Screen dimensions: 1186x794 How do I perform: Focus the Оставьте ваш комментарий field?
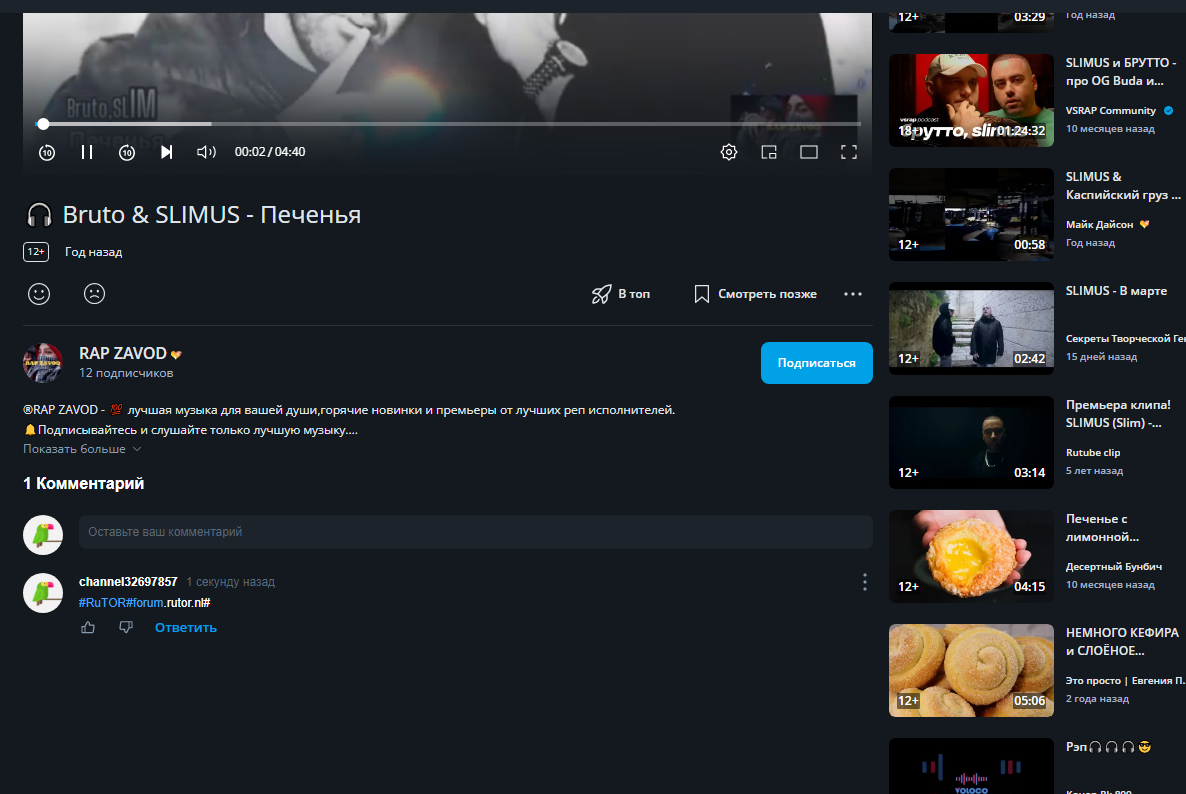[475, 532]
